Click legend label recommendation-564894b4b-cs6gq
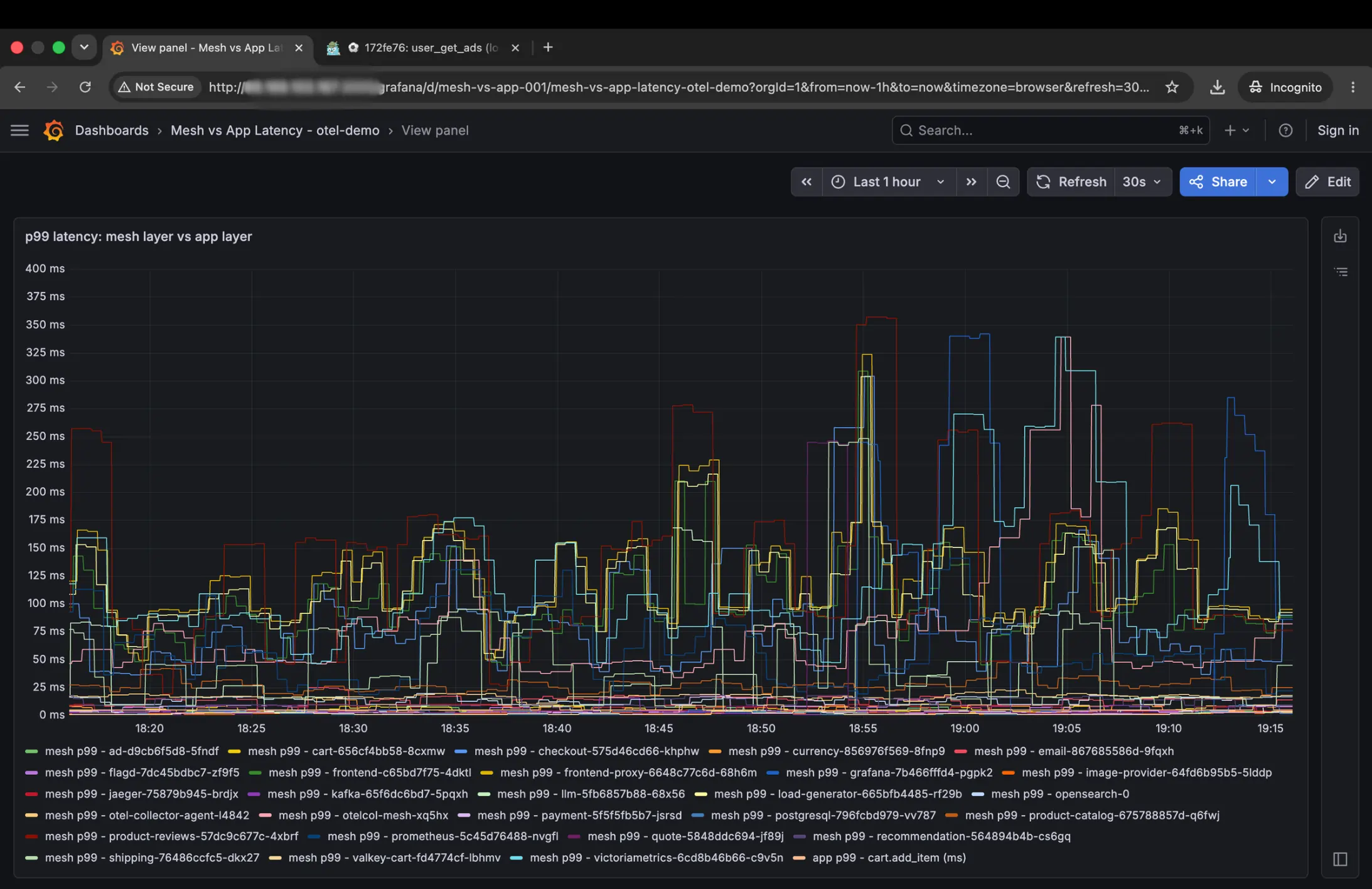Screen dimensions: 1372x889 coord(942,837)
